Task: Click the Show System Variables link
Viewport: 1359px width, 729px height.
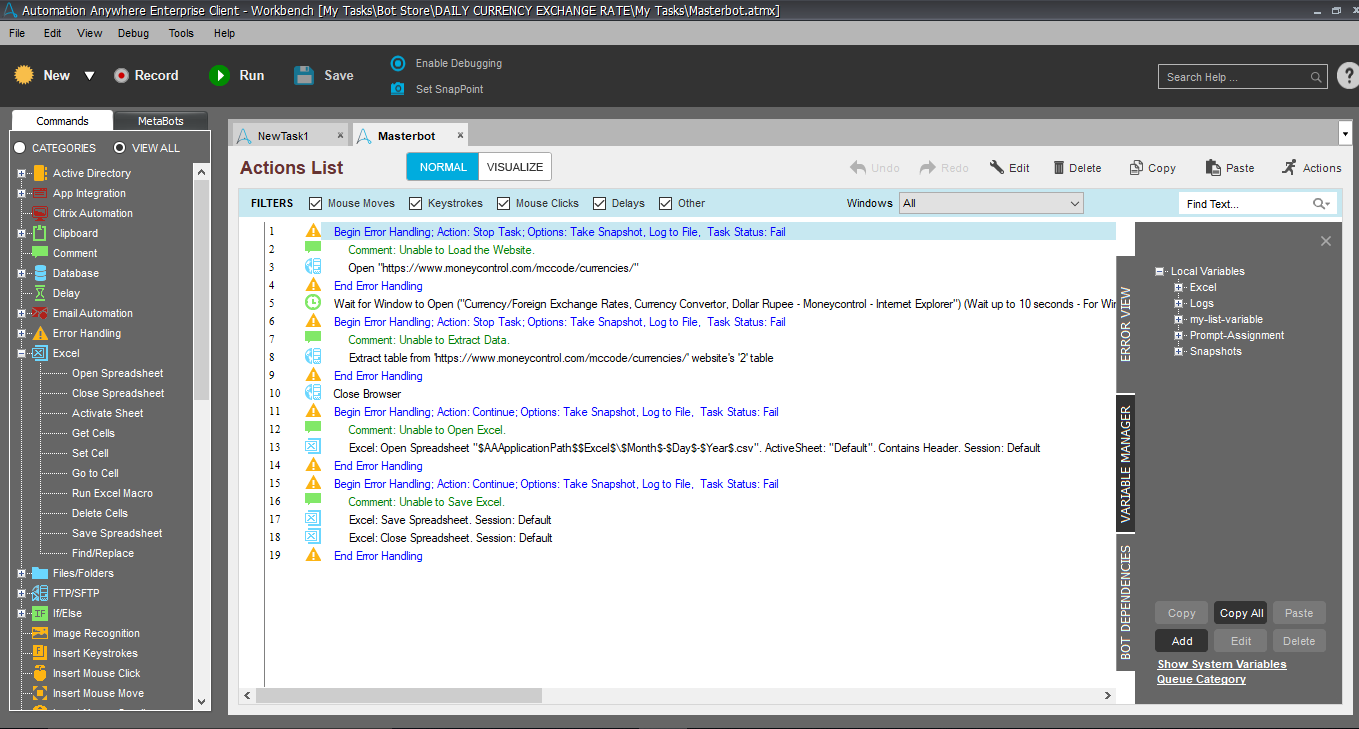Action: [1221, 664]
